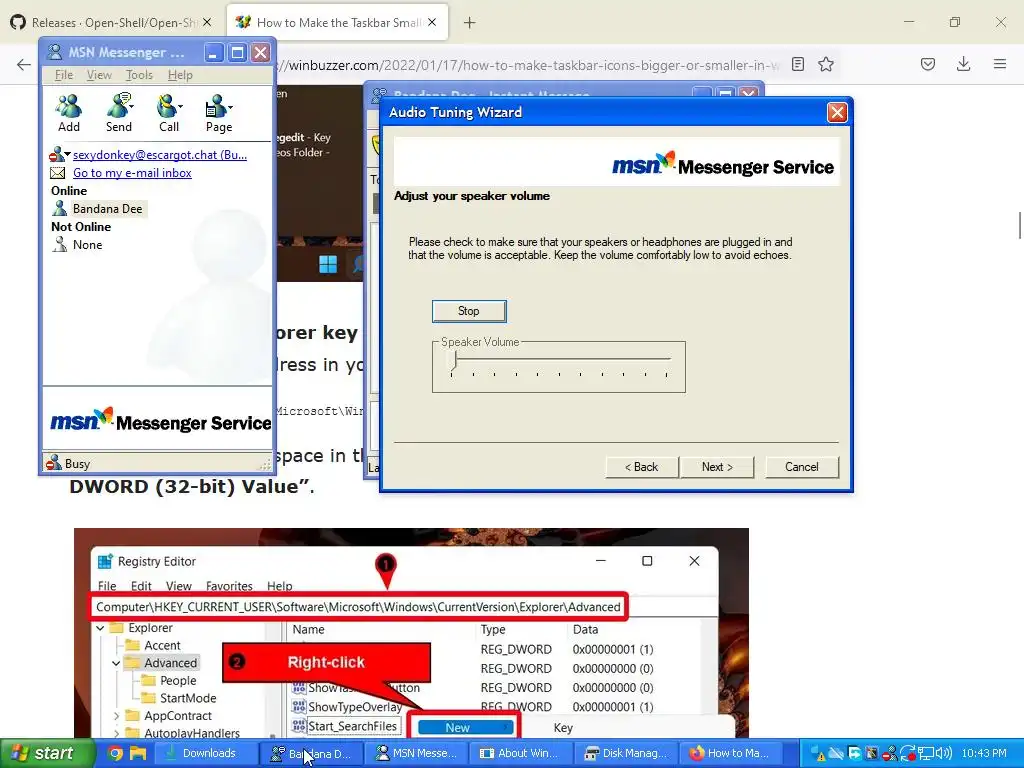Click the Speaker Volume slider thumb
Screen dimensions: 1024x768
point(454,362)
